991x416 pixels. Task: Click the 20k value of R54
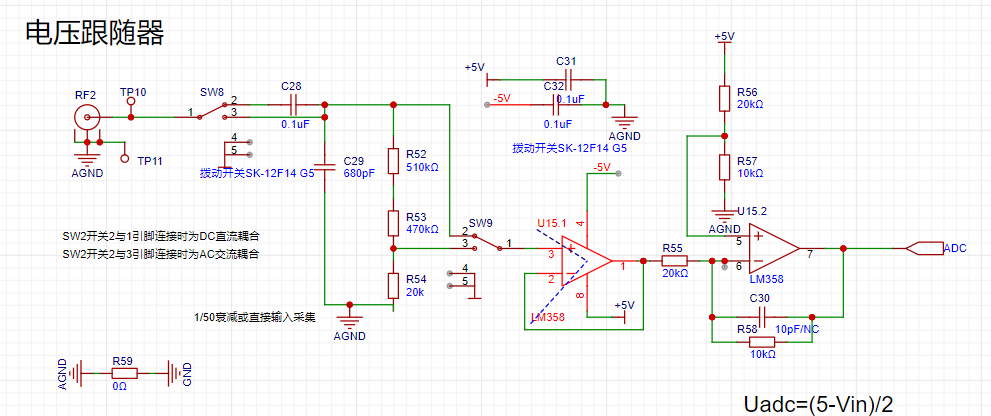click(x=414, y=293)
